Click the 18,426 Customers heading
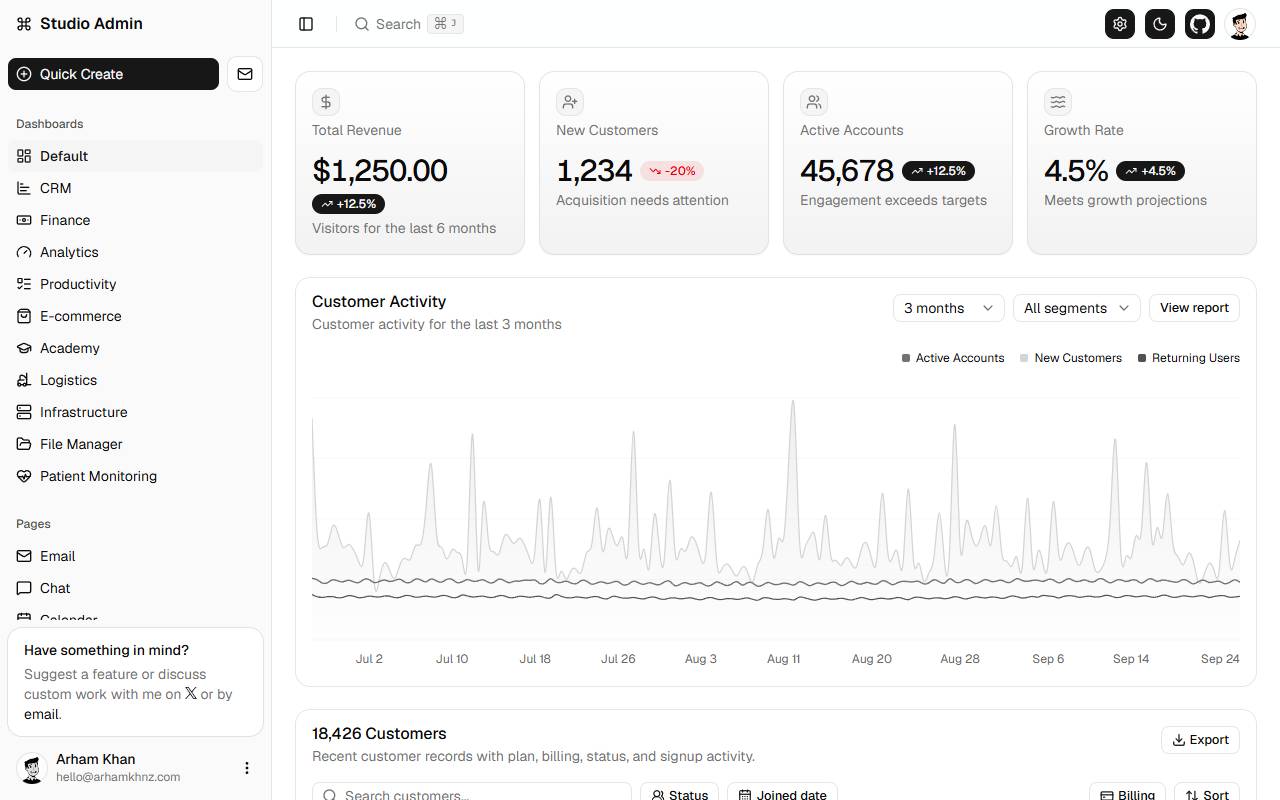The height and width of the screenshot is (800, 1280). click(x=379, y=733)
